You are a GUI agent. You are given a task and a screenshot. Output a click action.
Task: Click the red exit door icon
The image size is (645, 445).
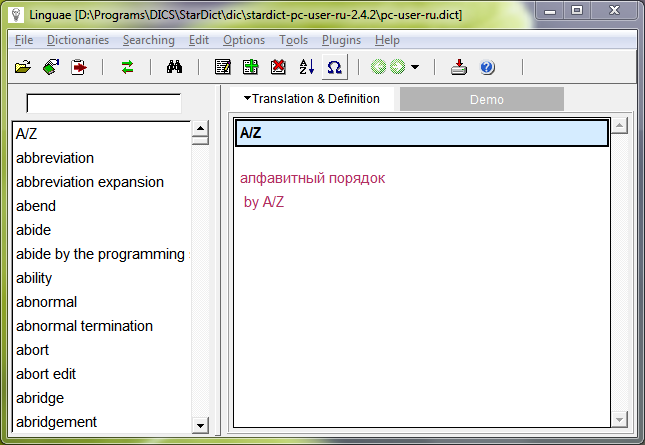pyautogui.click(x=79, y=68)
